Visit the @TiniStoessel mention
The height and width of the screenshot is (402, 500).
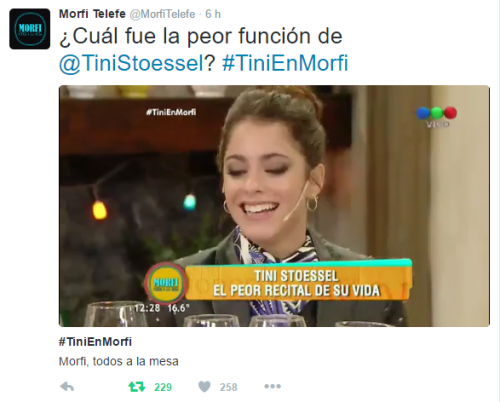click(131, 63)
